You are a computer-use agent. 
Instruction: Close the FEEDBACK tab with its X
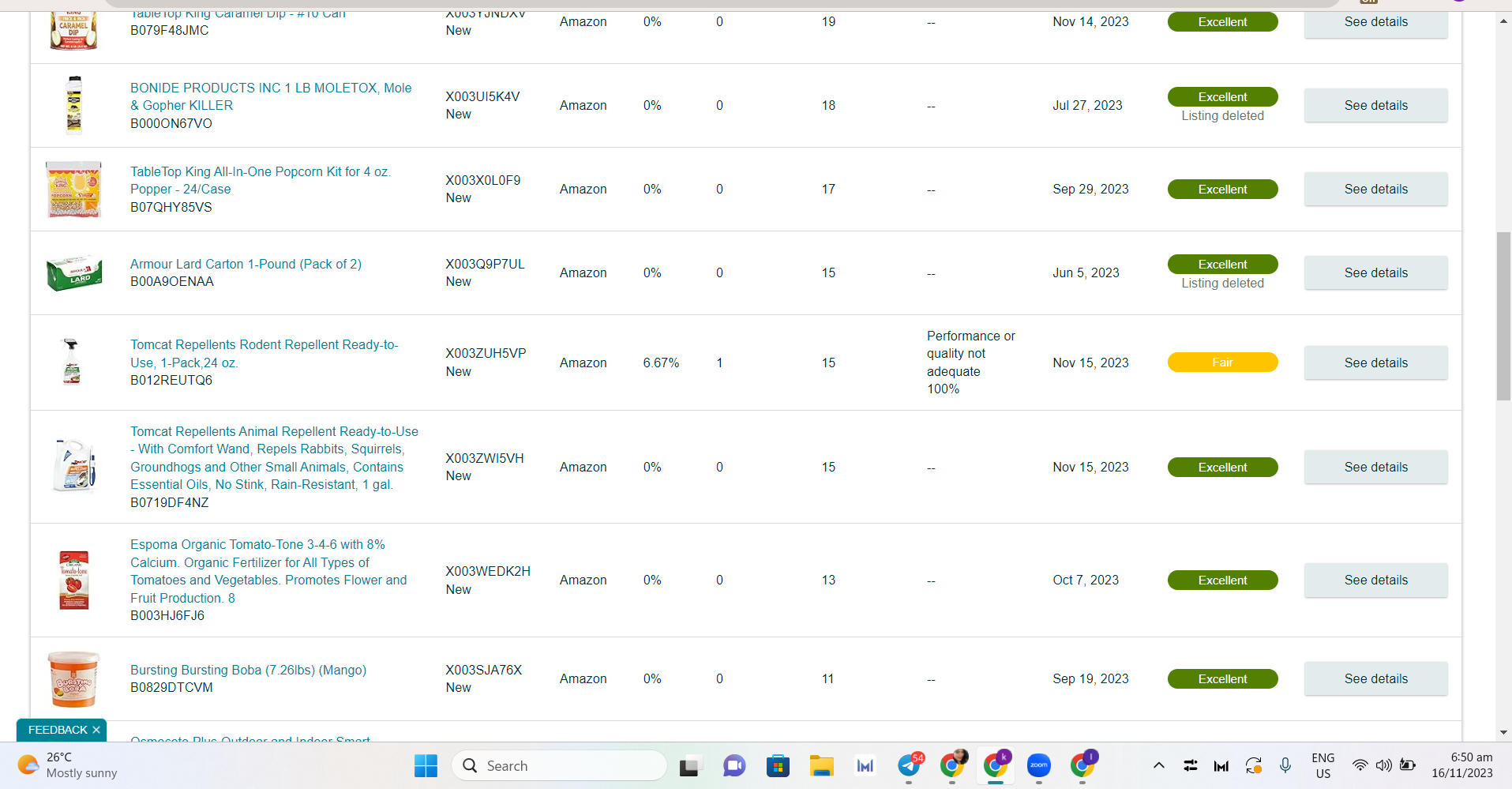pyautogui.click(x=96, y=730)
